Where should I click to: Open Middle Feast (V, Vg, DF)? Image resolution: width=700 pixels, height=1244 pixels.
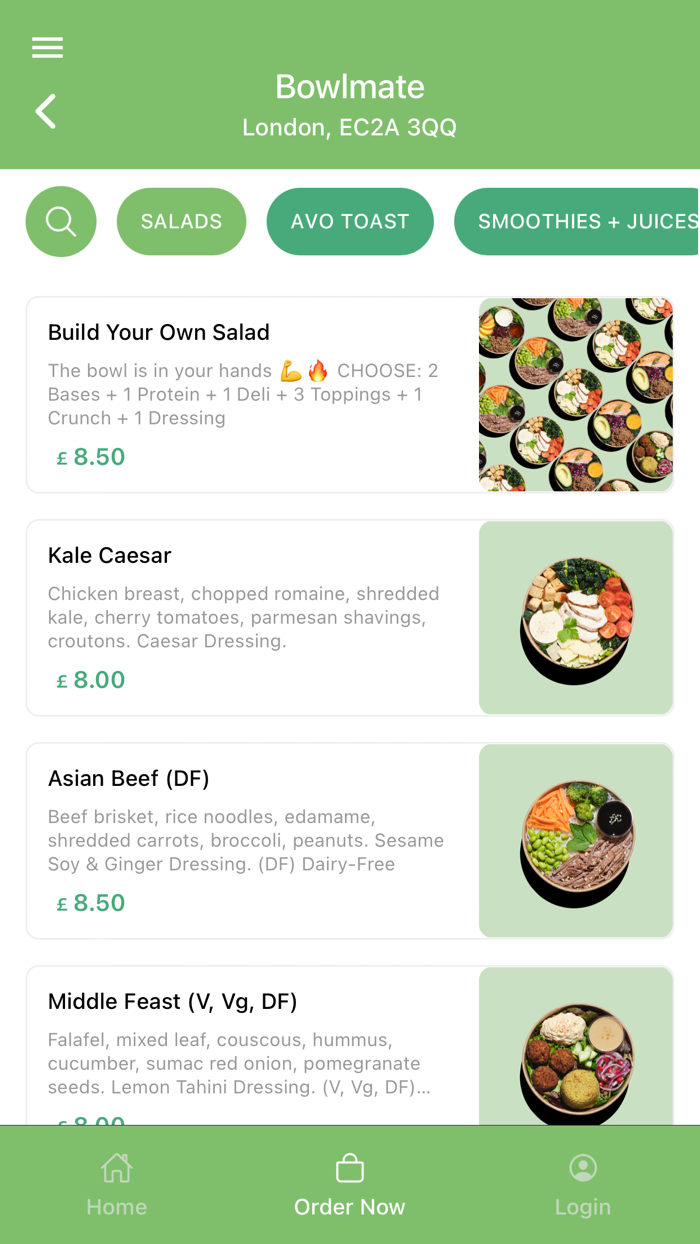click(173, 1001)
